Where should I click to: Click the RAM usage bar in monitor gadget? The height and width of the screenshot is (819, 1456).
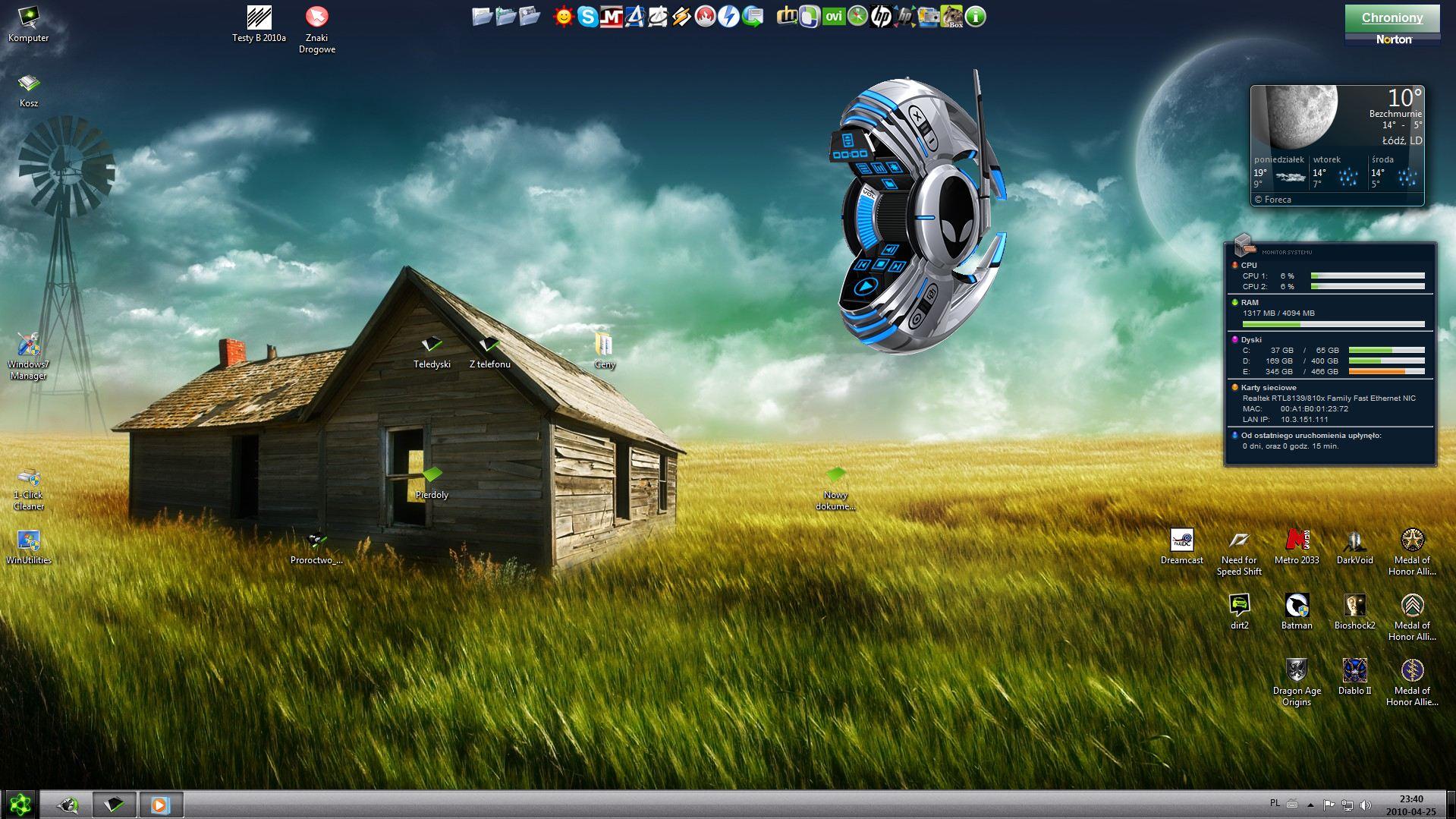point(1333,324)
